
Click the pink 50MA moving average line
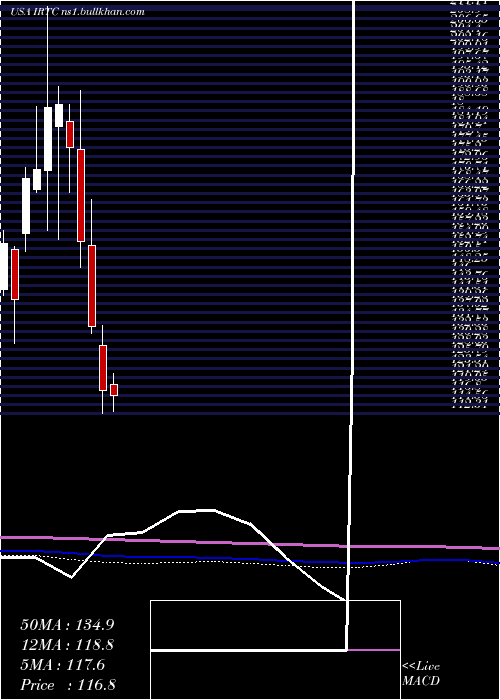pyautogui.click(x=250, y=543)
